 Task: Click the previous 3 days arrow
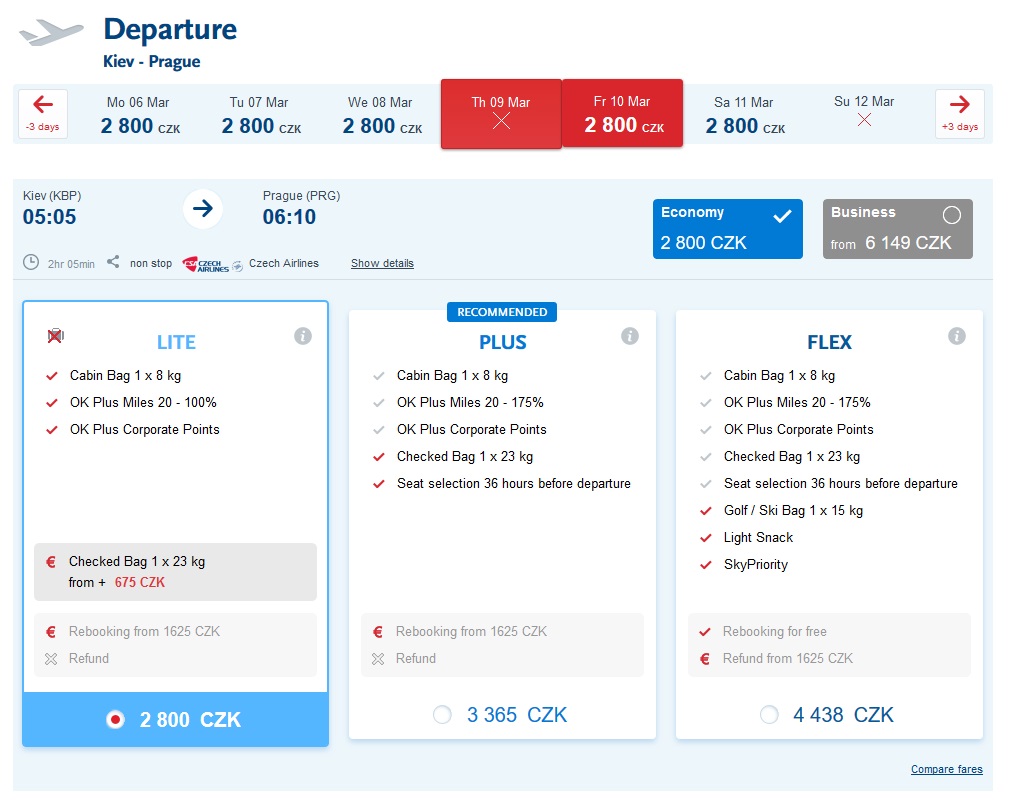(x=43, y=113)
